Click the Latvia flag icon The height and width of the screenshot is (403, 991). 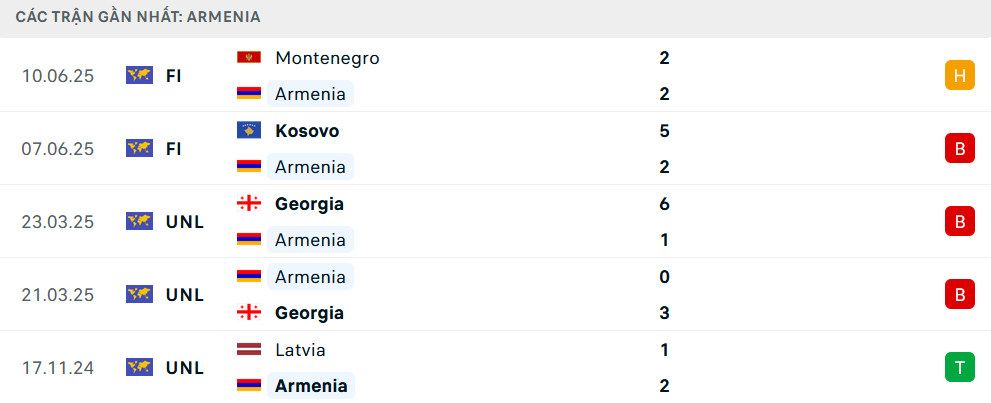click(x=248, y=350)
